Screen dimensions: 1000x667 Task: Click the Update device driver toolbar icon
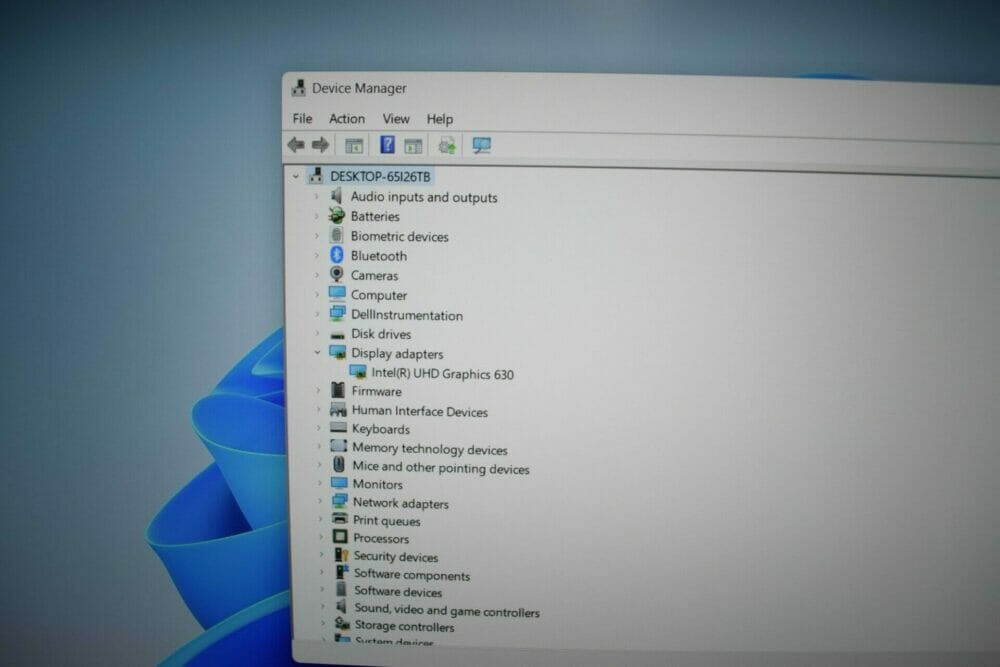coord(447,145)
